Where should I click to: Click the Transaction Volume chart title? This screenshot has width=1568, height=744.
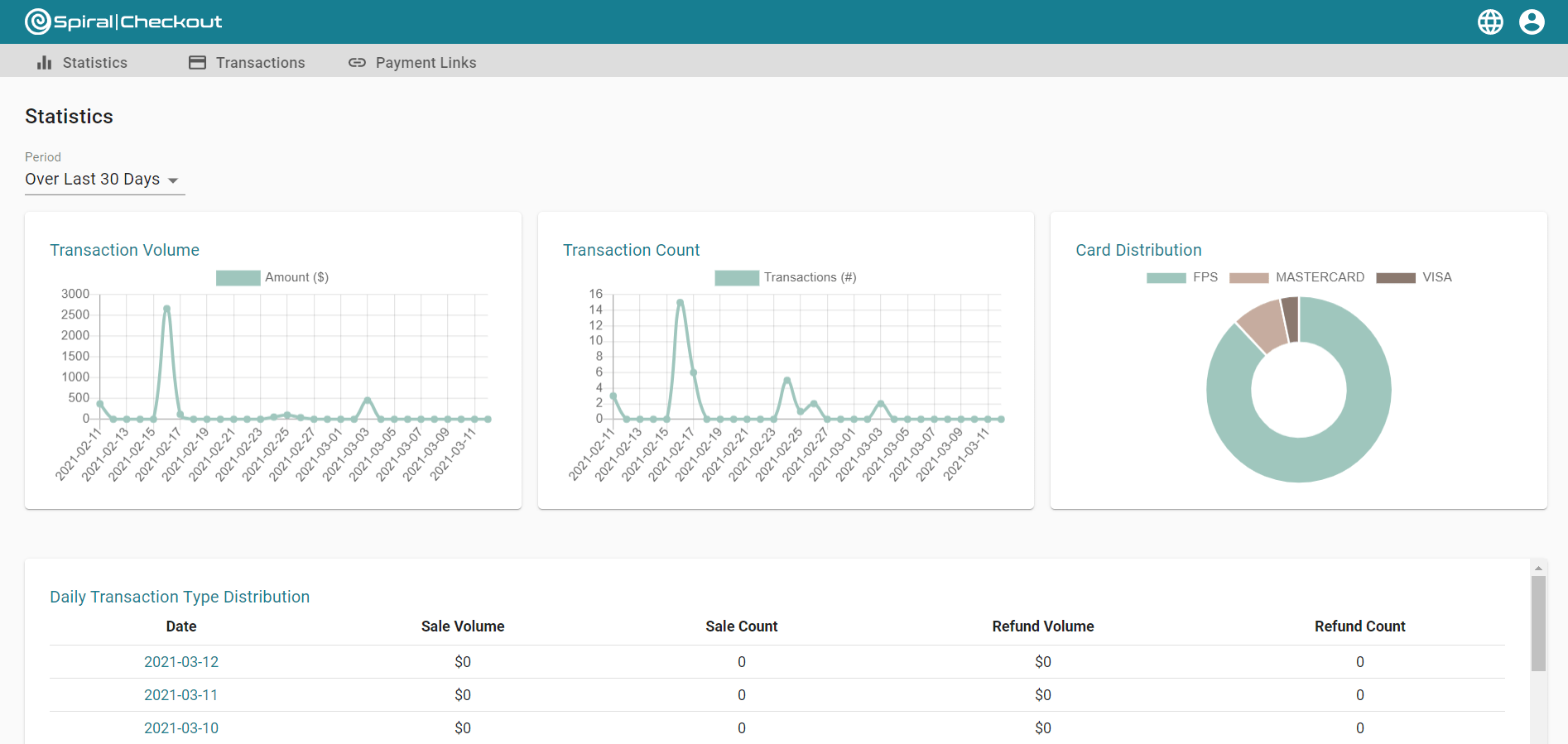tap(125, 250)
